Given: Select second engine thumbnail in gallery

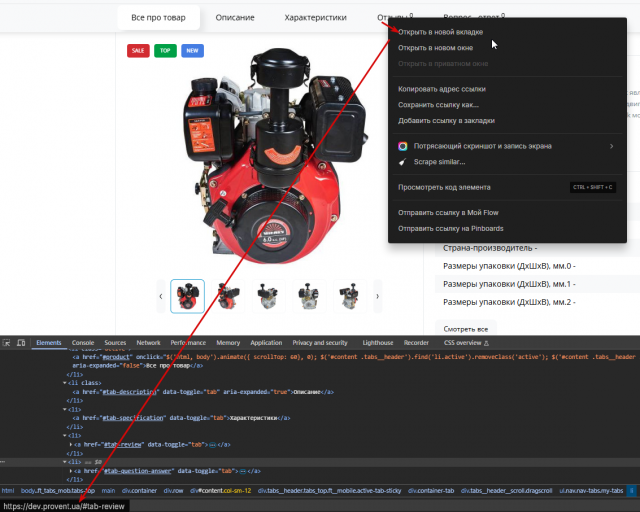Looking at the screenshot, I should 228,296.
